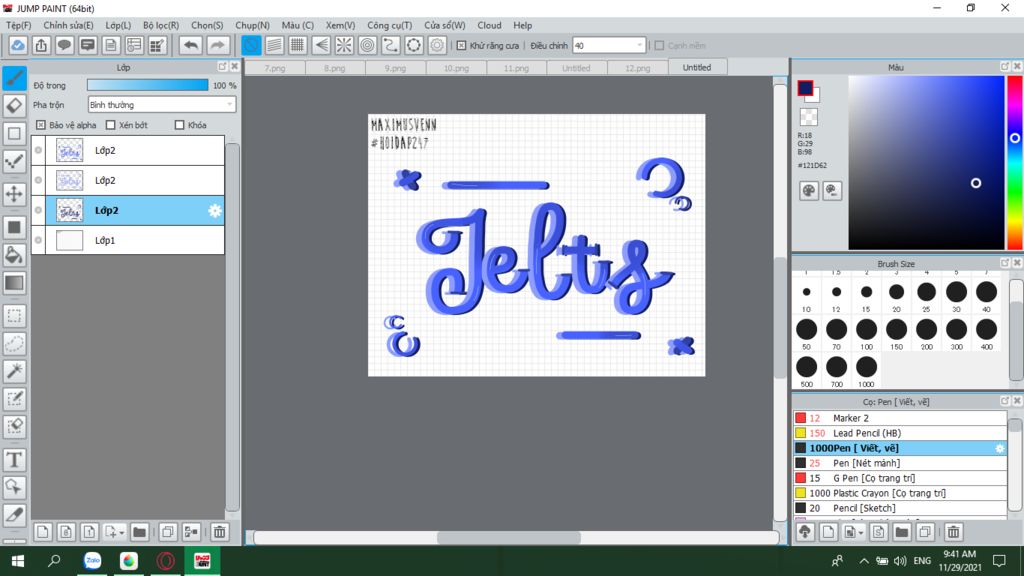Click the Redo arrow in toolbar
The image size is (1024, 576).
pos(217,45)
